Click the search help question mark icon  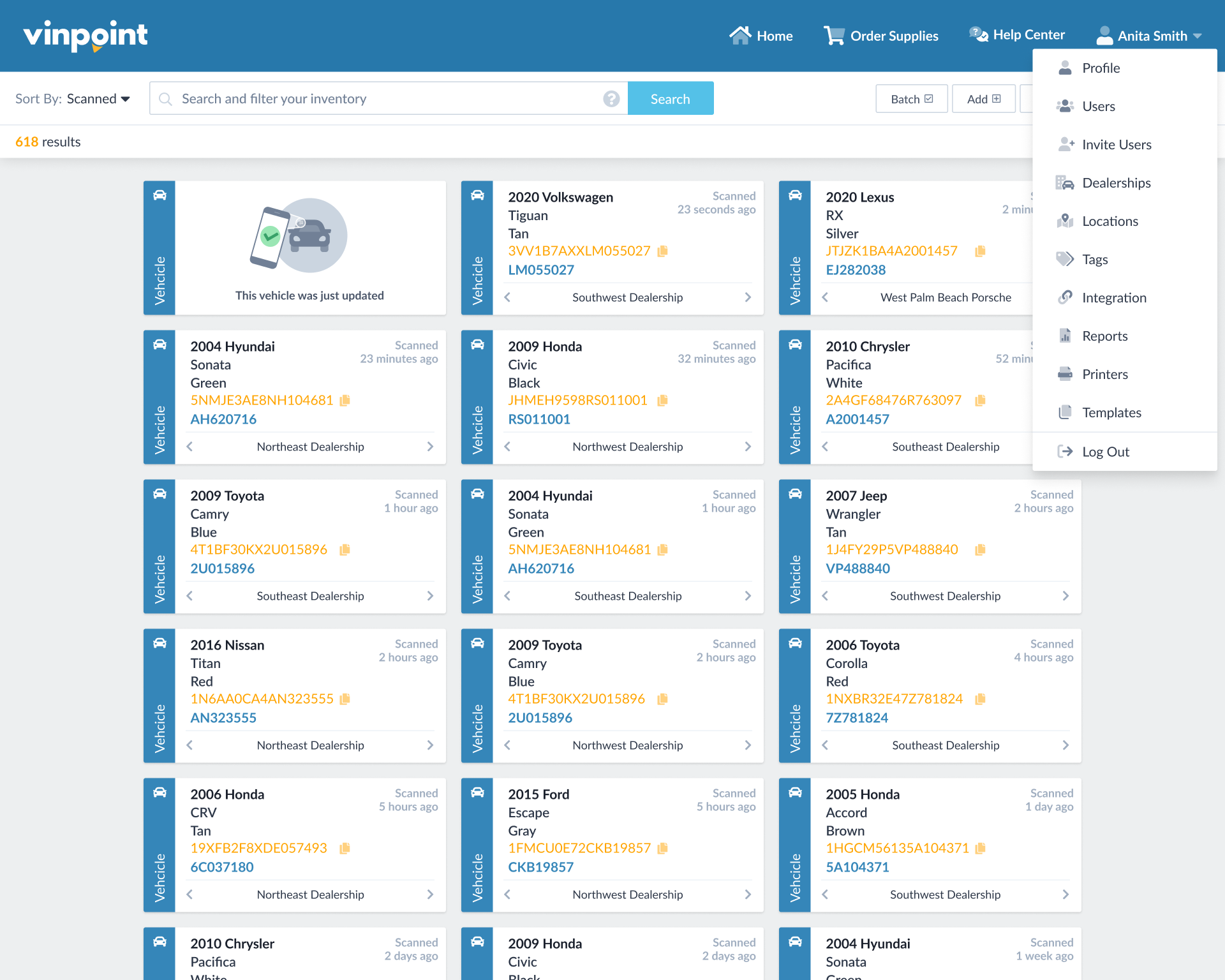point(611,99)
